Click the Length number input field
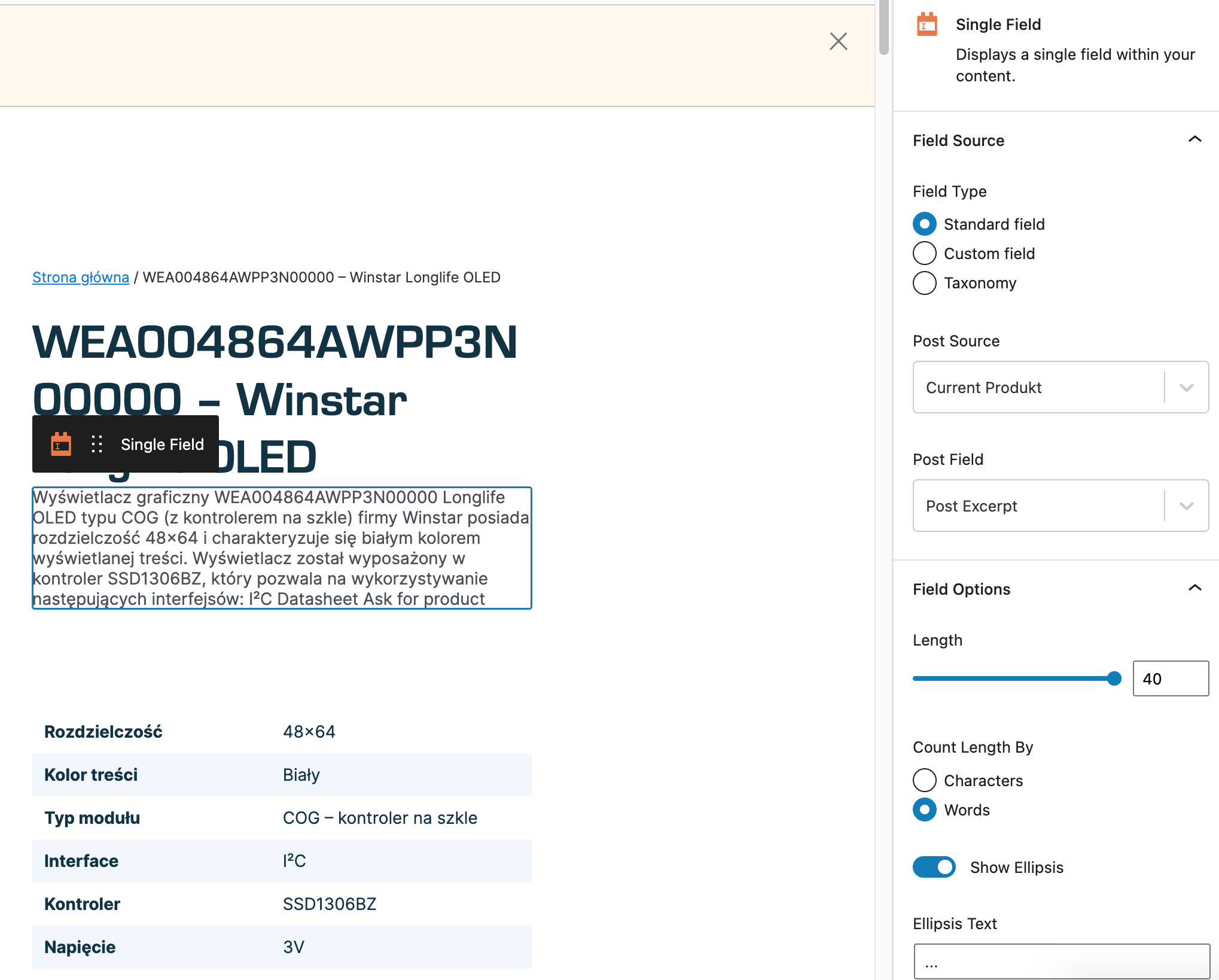This screenshot has height=980, width=1219. [1171, 678]
